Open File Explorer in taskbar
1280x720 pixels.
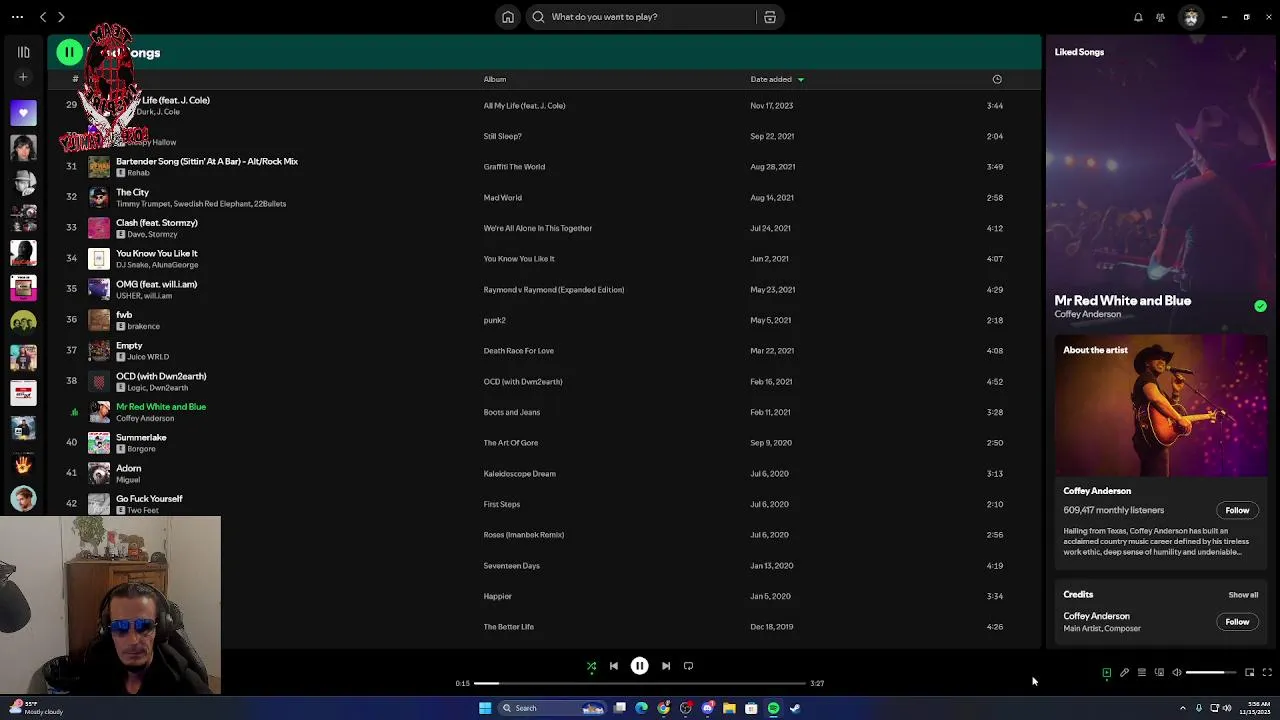click(729, 708)
